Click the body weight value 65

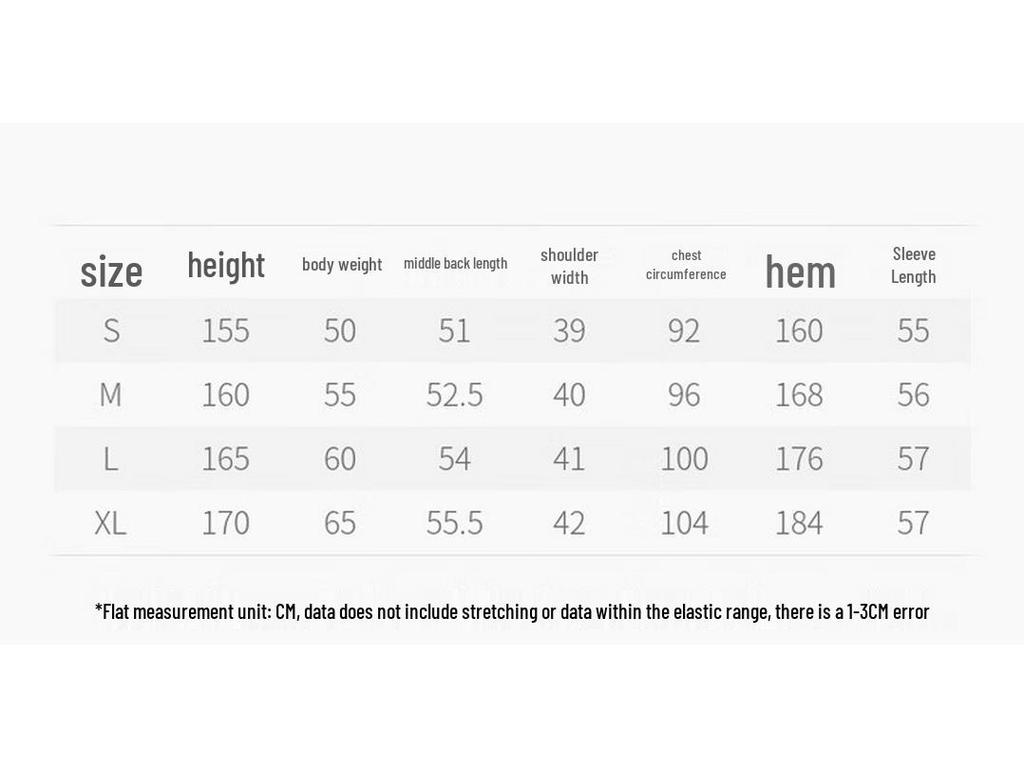coord(340,522)
